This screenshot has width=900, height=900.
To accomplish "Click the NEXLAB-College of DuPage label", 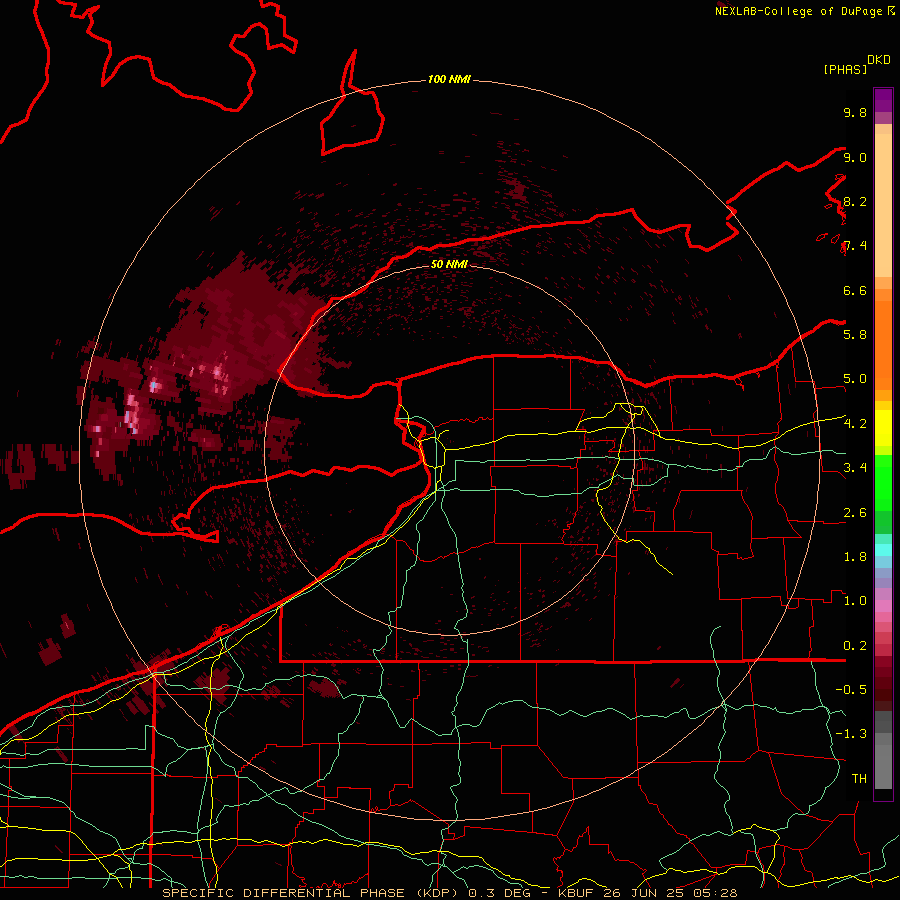I will (800, 11).
